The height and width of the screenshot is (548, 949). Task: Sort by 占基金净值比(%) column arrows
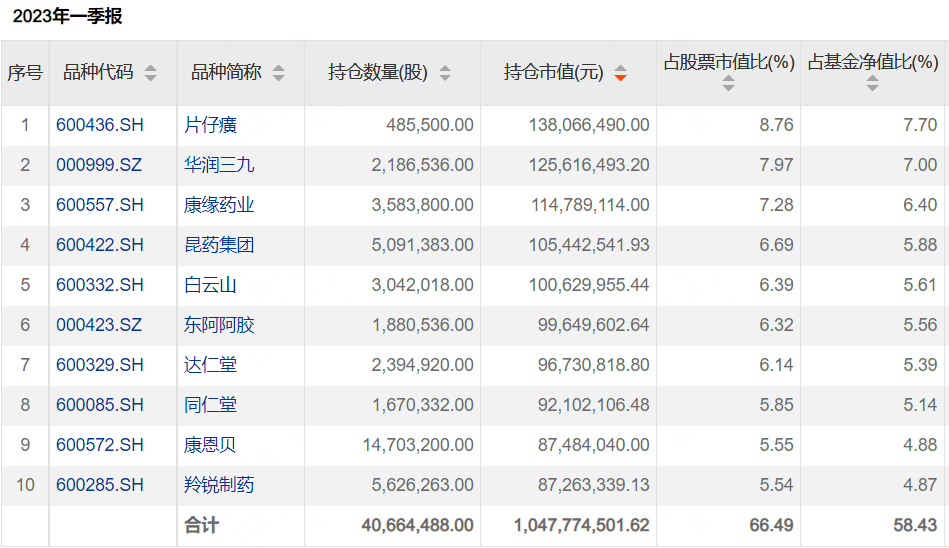(x=872, y=84)
